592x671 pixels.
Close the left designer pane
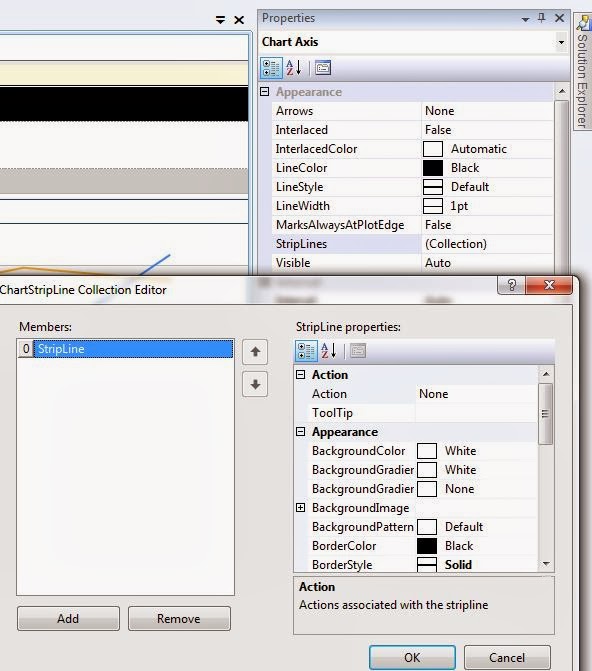(x=239, y=20)
